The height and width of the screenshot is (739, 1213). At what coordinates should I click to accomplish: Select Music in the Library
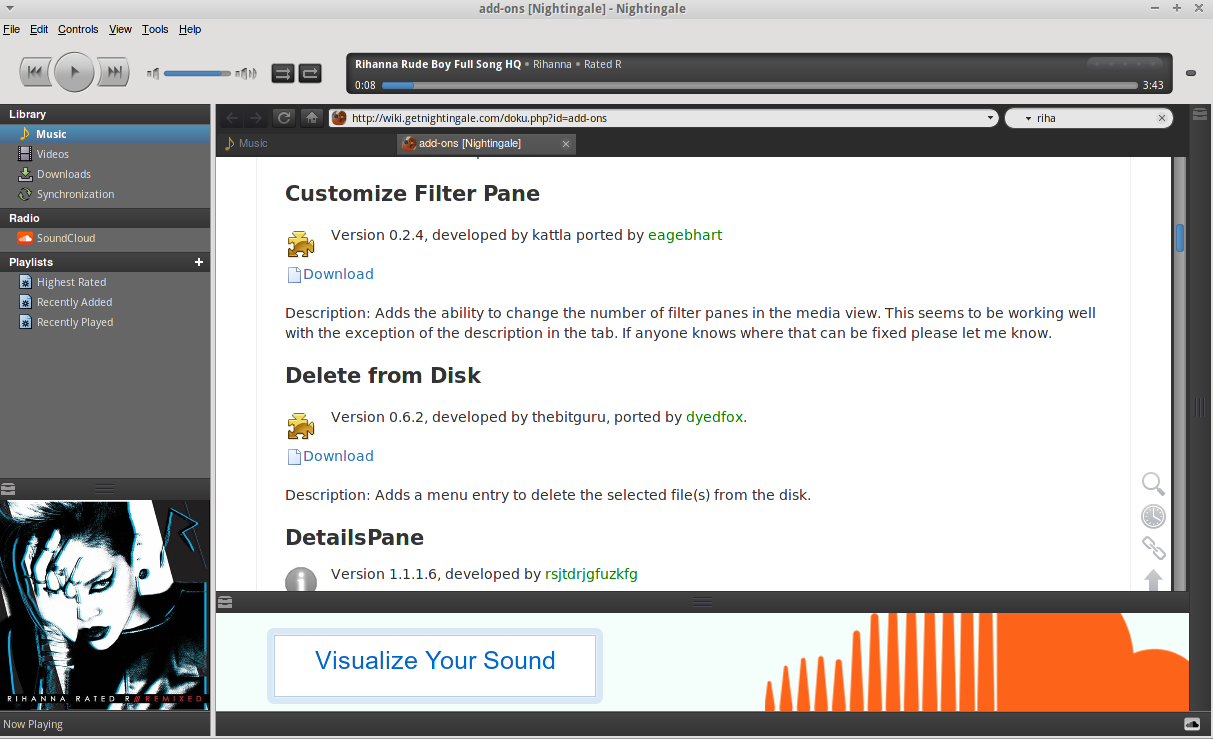(x=105, y=134)
